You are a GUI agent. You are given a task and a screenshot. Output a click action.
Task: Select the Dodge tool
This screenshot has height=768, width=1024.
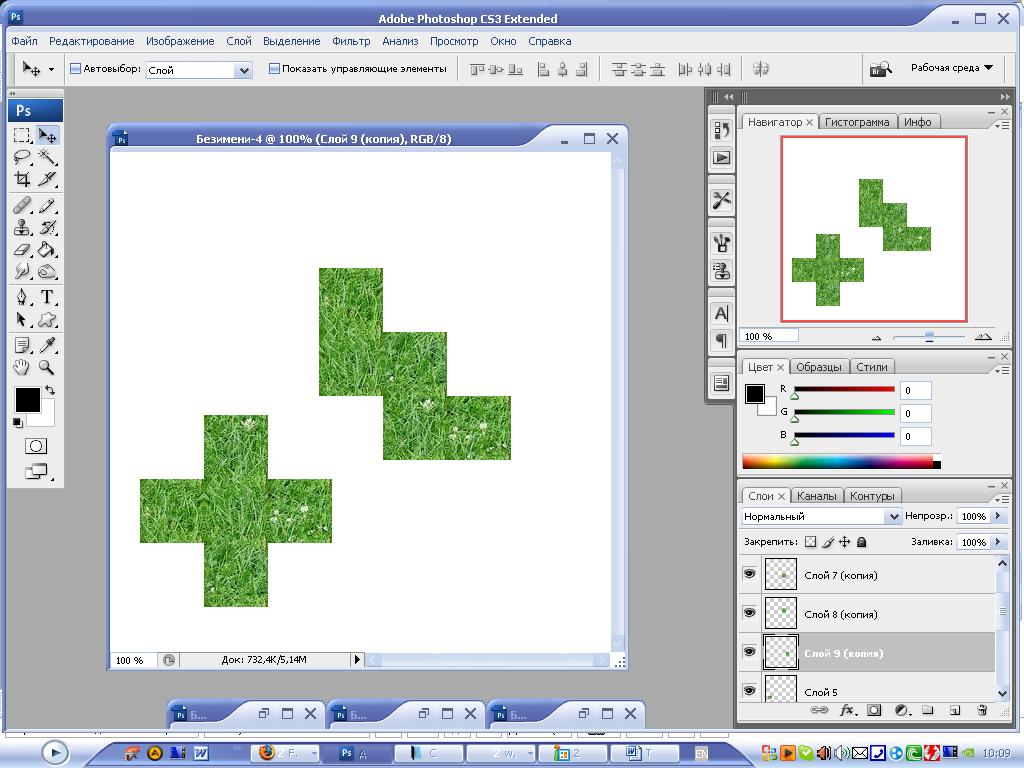click(x=47, y=271)
